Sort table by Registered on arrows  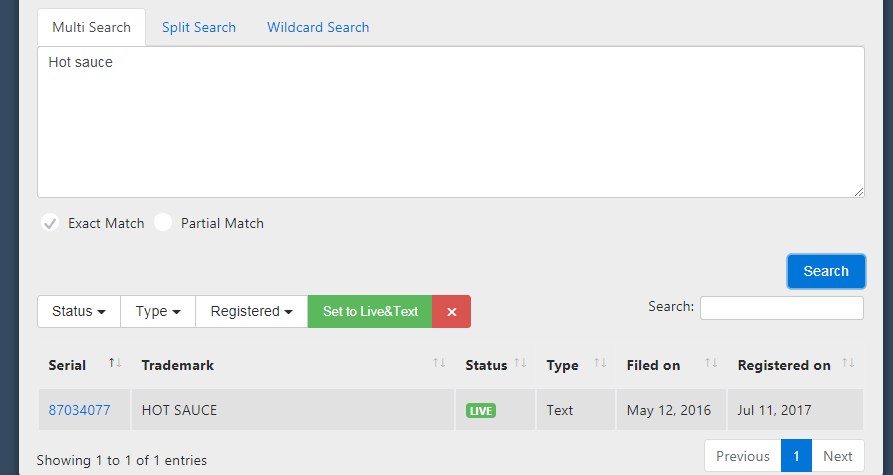(x=848, y=363)
